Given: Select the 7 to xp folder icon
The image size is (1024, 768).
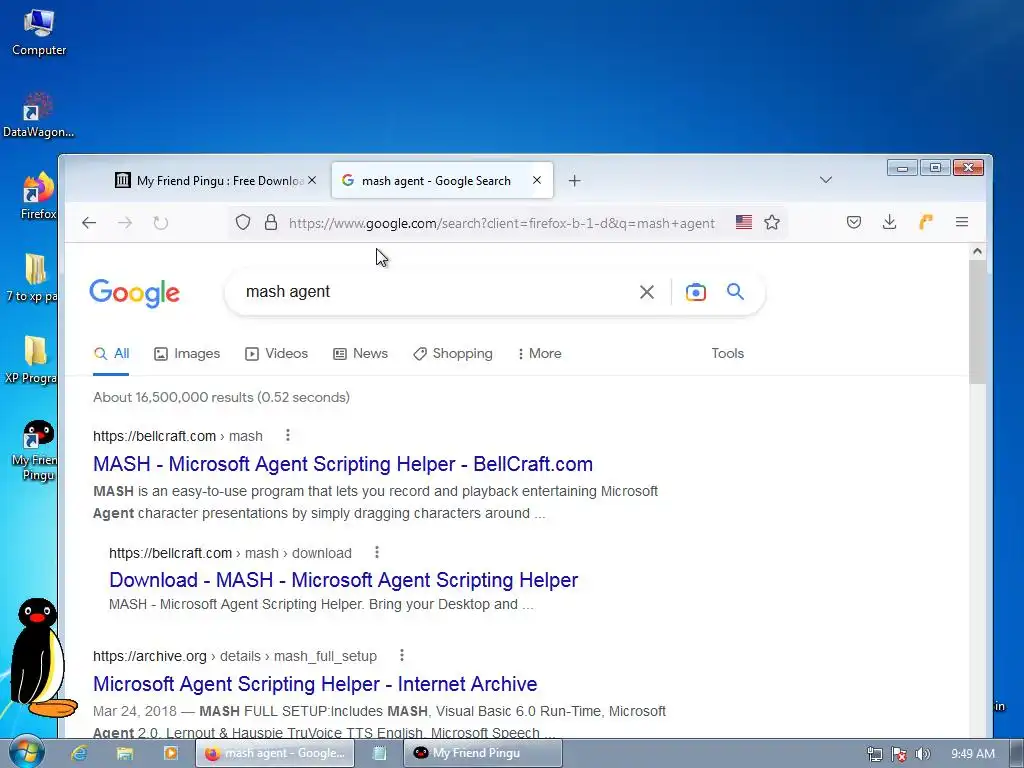Looking at the screenshot, I should (33, 278).
